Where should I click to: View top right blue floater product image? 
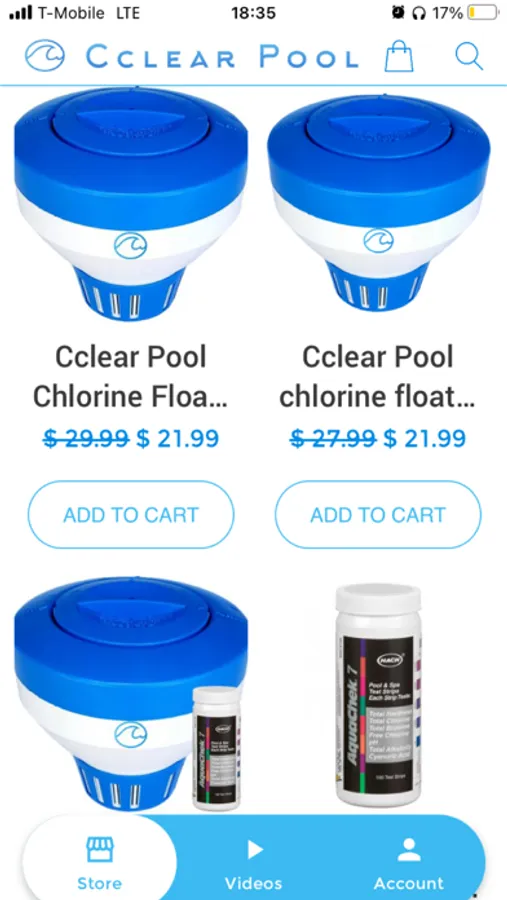coord(378,204)
